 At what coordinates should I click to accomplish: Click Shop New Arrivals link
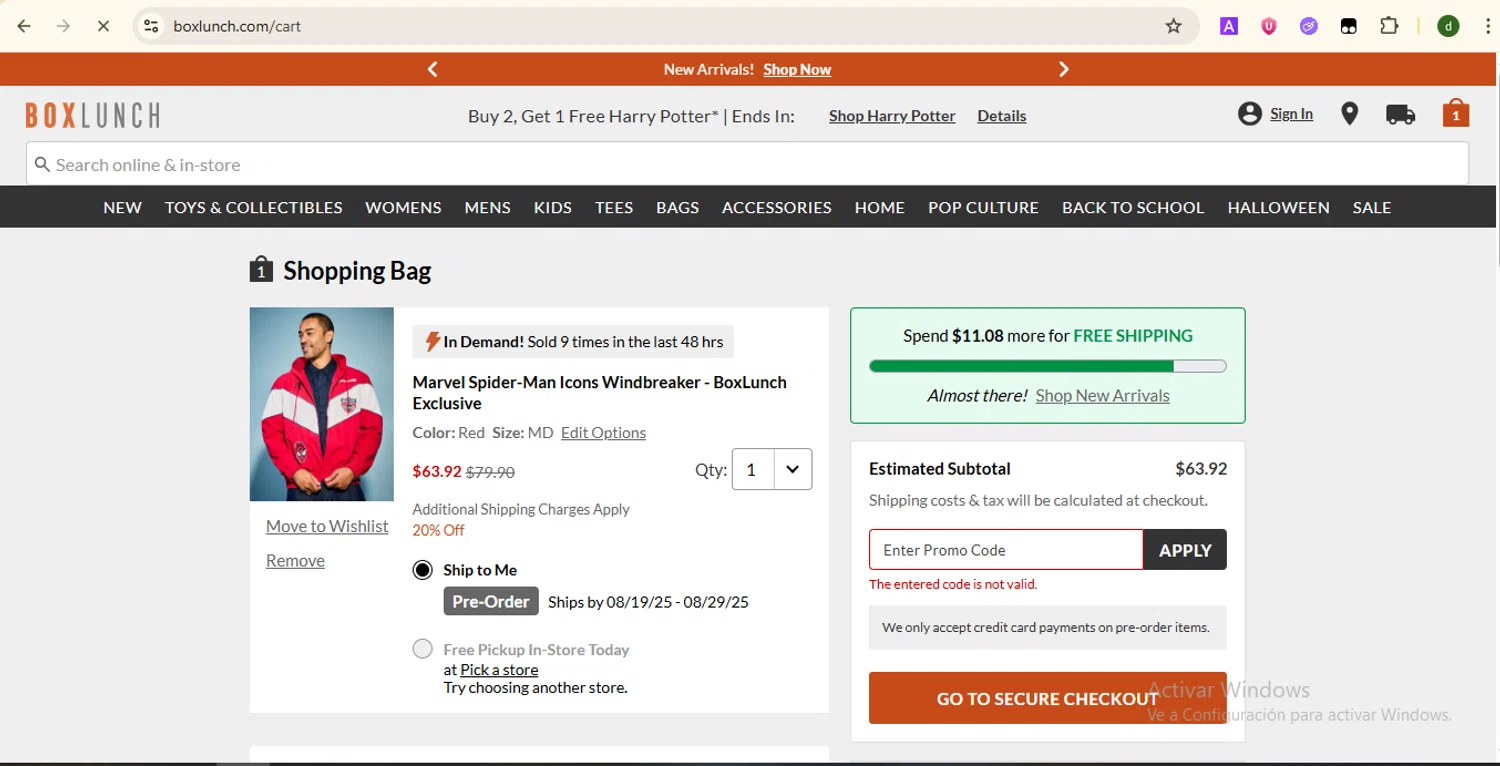pos(1102,396)
